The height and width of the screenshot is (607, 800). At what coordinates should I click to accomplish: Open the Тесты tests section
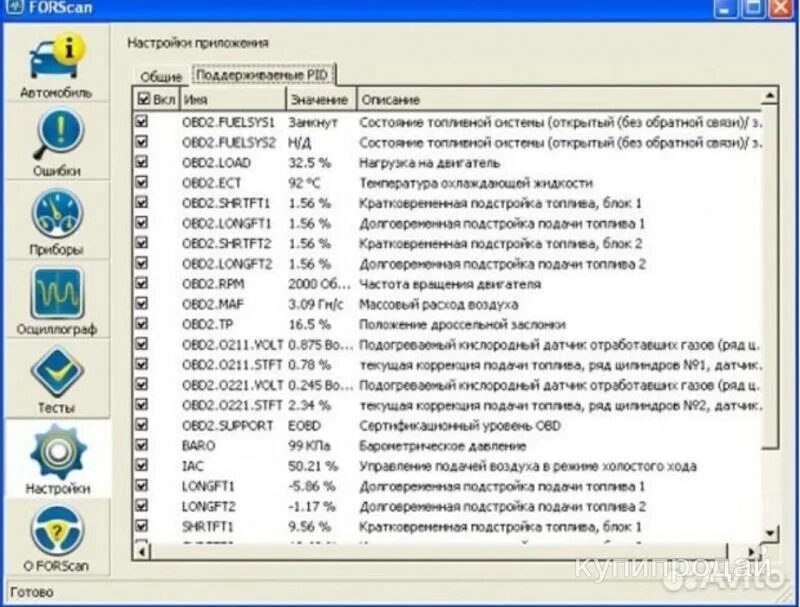[x=56, y=380]
